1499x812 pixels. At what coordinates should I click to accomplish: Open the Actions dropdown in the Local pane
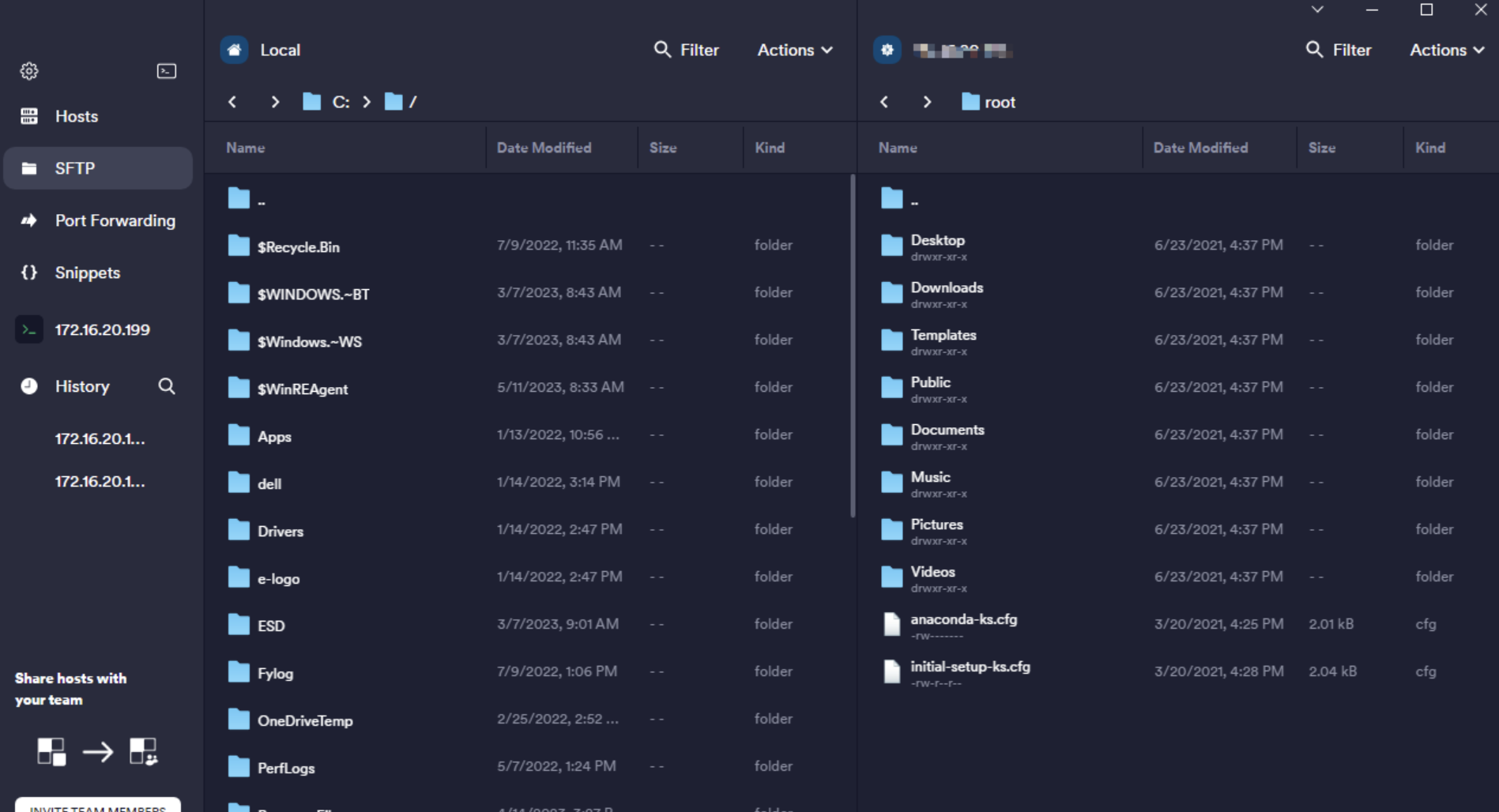click(x=794, y=49)
